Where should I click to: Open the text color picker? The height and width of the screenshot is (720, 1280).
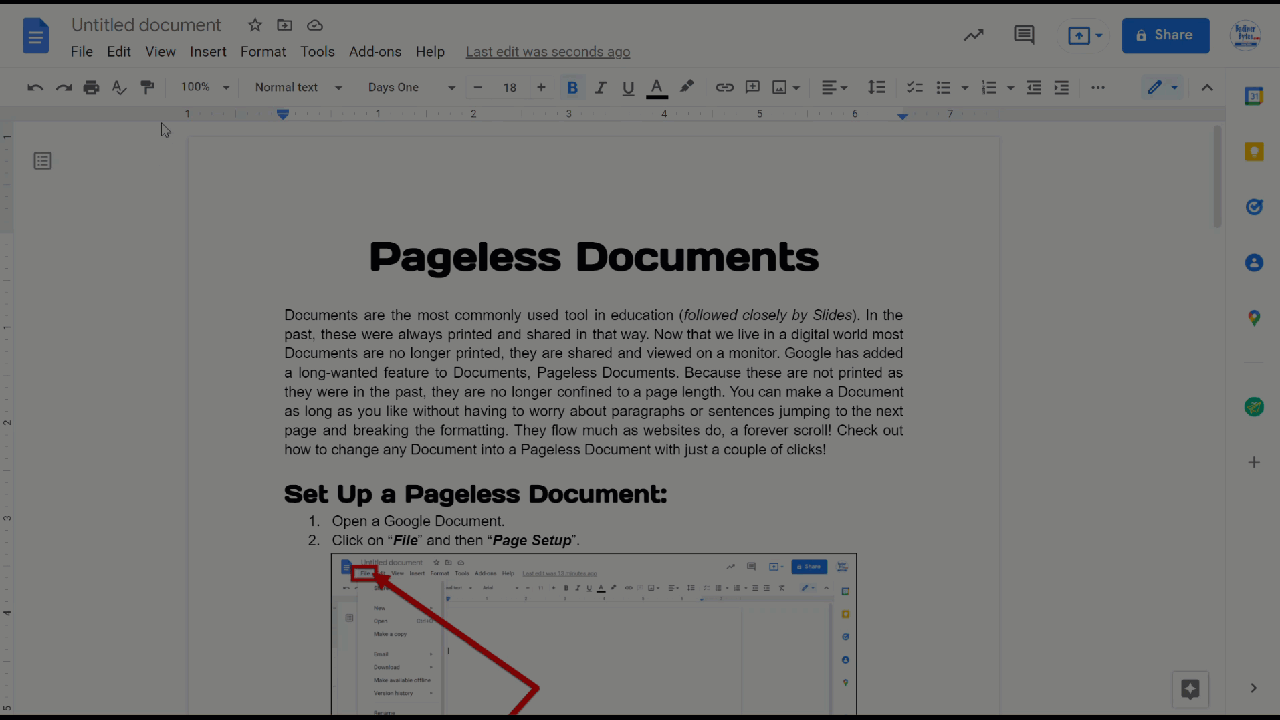pyautogui.click(x=657, y=88)
